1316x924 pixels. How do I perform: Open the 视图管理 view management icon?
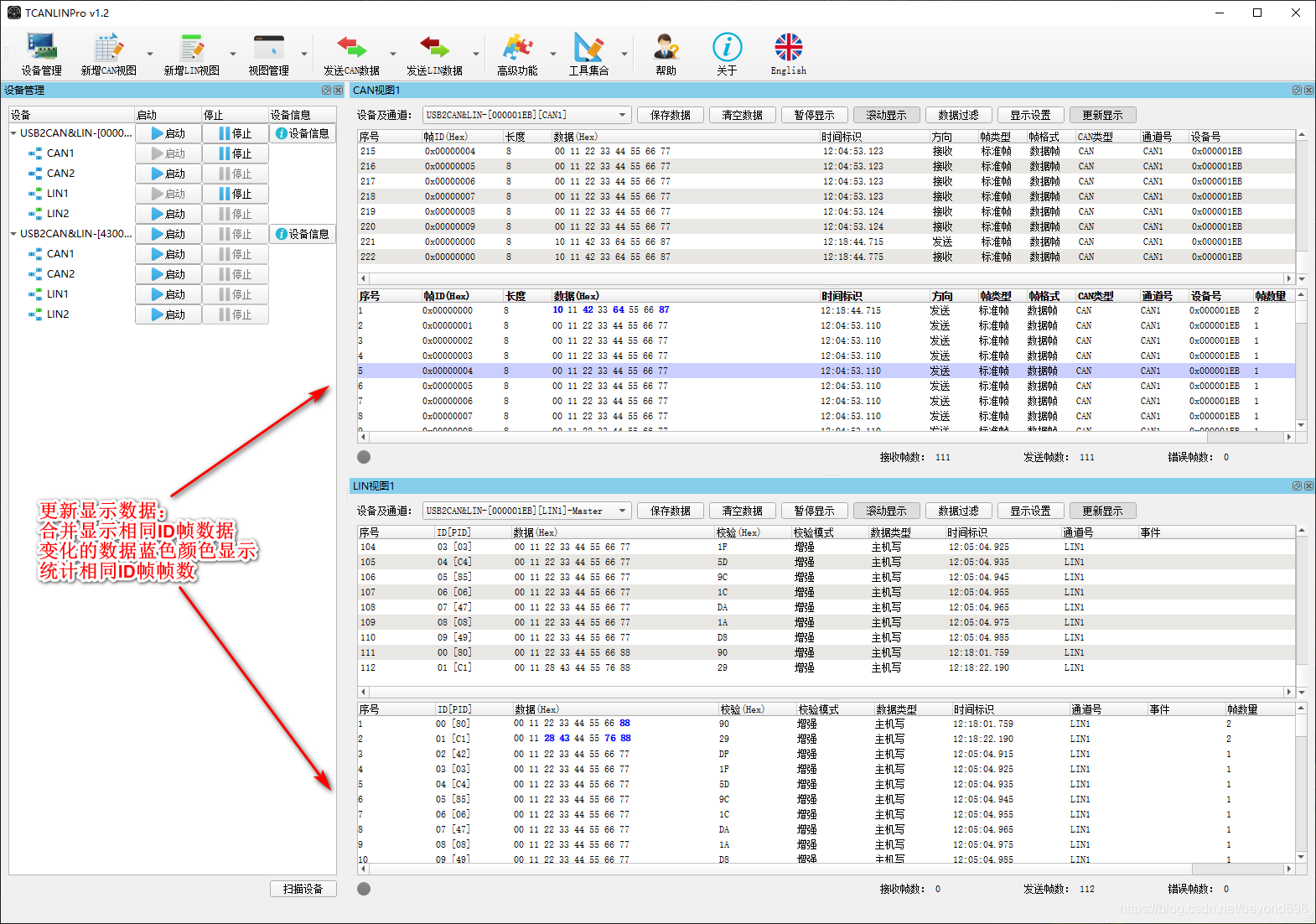[268, 55]
